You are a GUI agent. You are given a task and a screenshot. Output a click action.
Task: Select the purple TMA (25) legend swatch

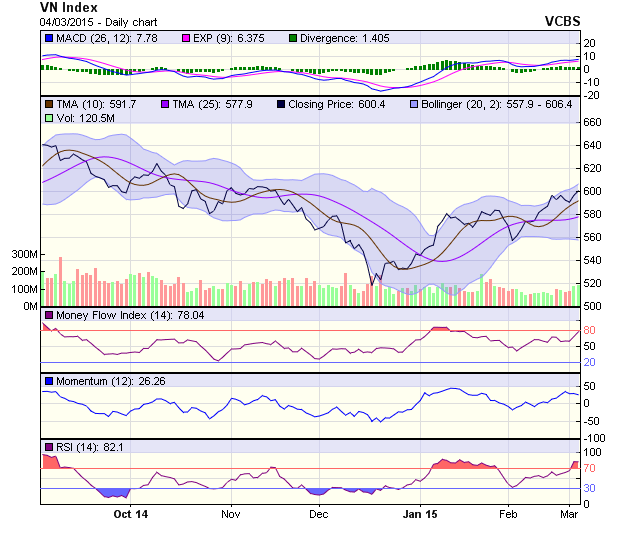pos(166,103)
